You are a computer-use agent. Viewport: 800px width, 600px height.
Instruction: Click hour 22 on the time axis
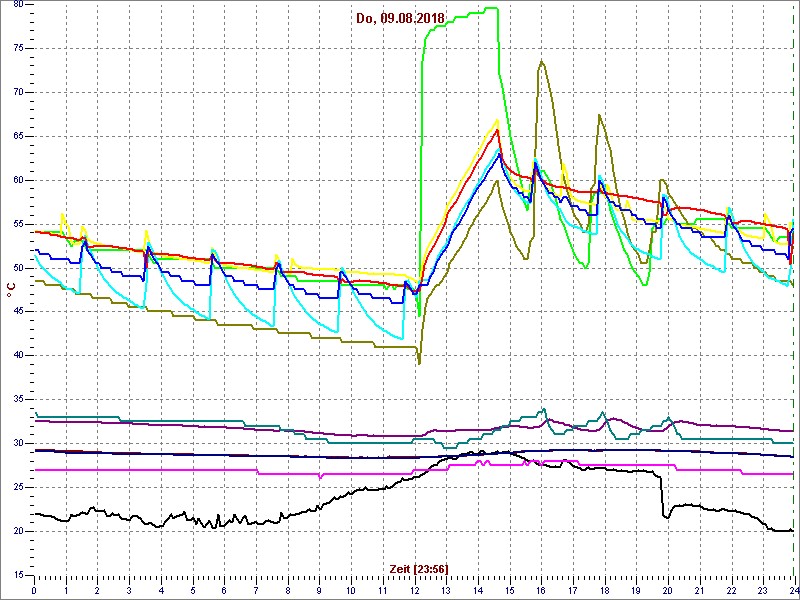731,590
